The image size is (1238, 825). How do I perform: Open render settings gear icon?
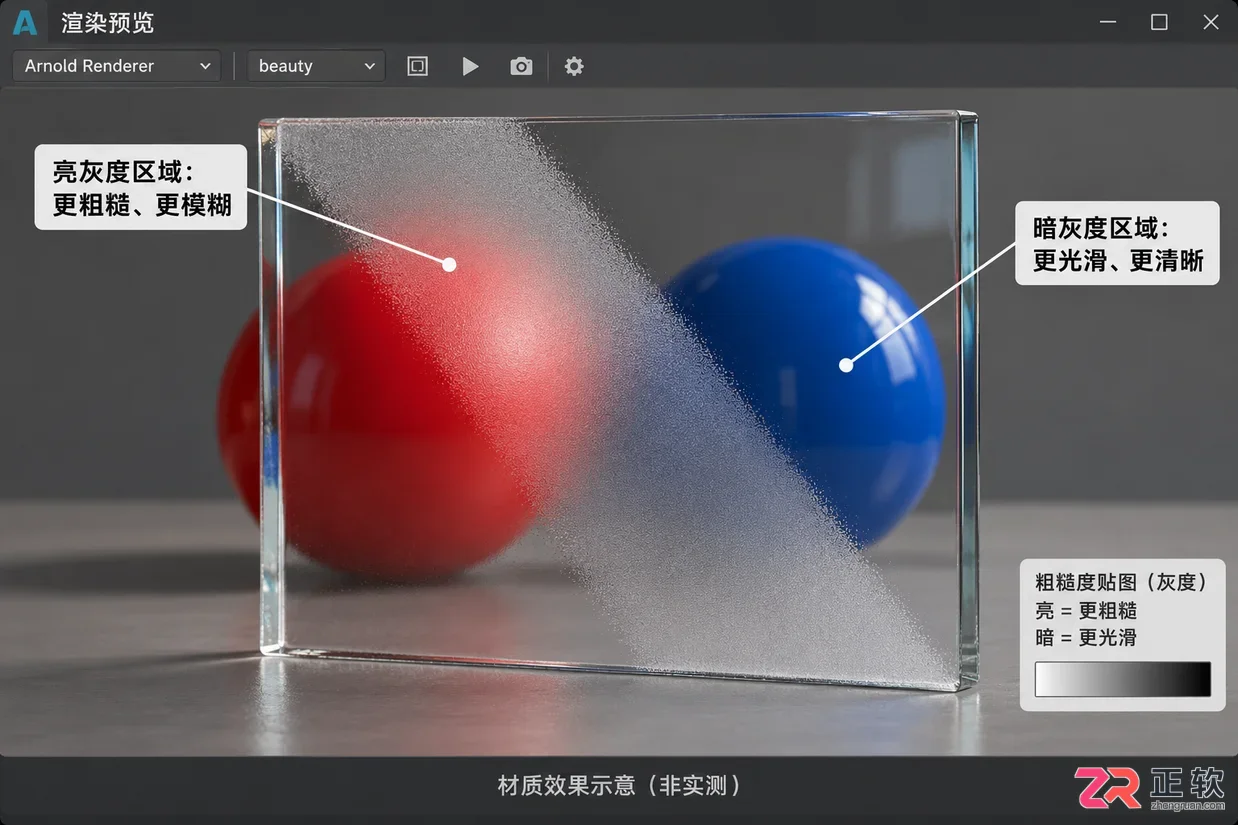574,66
